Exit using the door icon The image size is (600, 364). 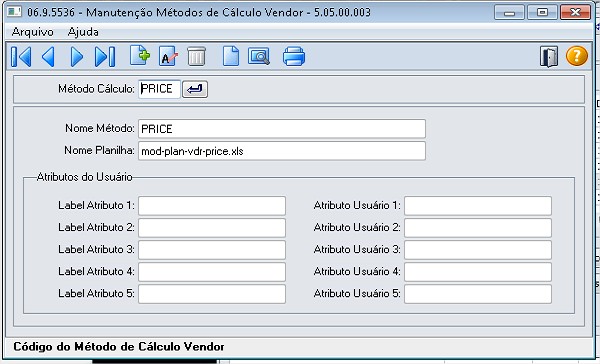coord(549,57)
